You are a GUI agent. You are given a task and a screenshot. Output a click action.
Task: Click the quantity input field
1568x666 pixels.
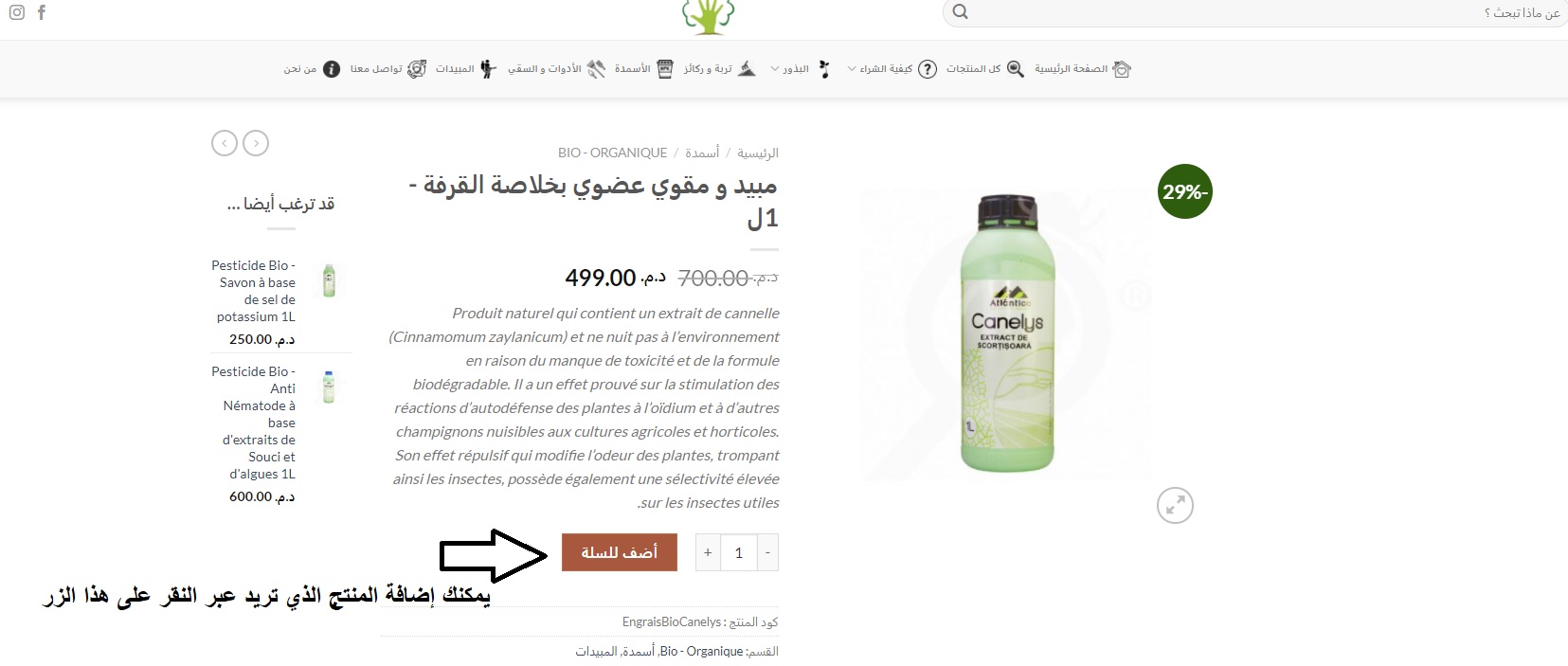point(738,552)
